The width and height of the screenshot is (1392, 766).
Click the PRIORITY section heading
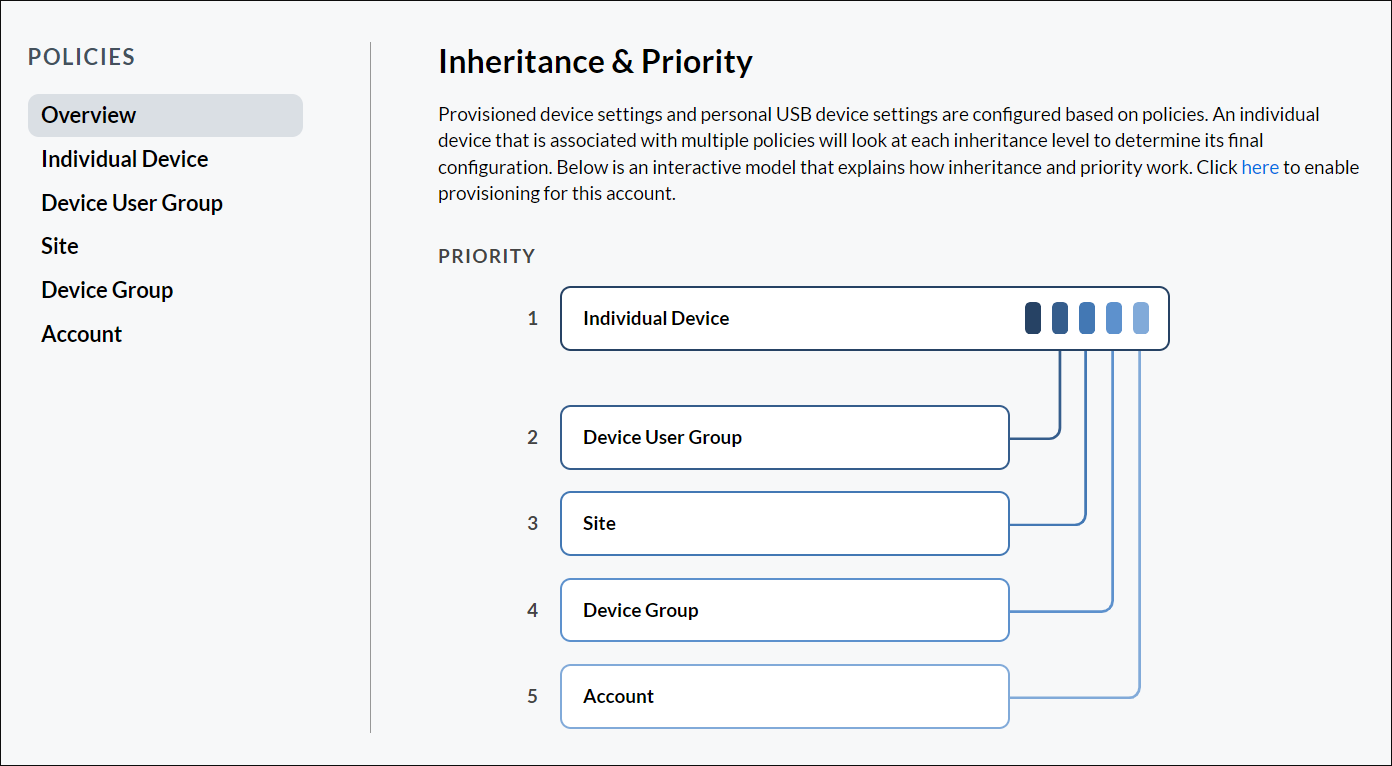487,256
